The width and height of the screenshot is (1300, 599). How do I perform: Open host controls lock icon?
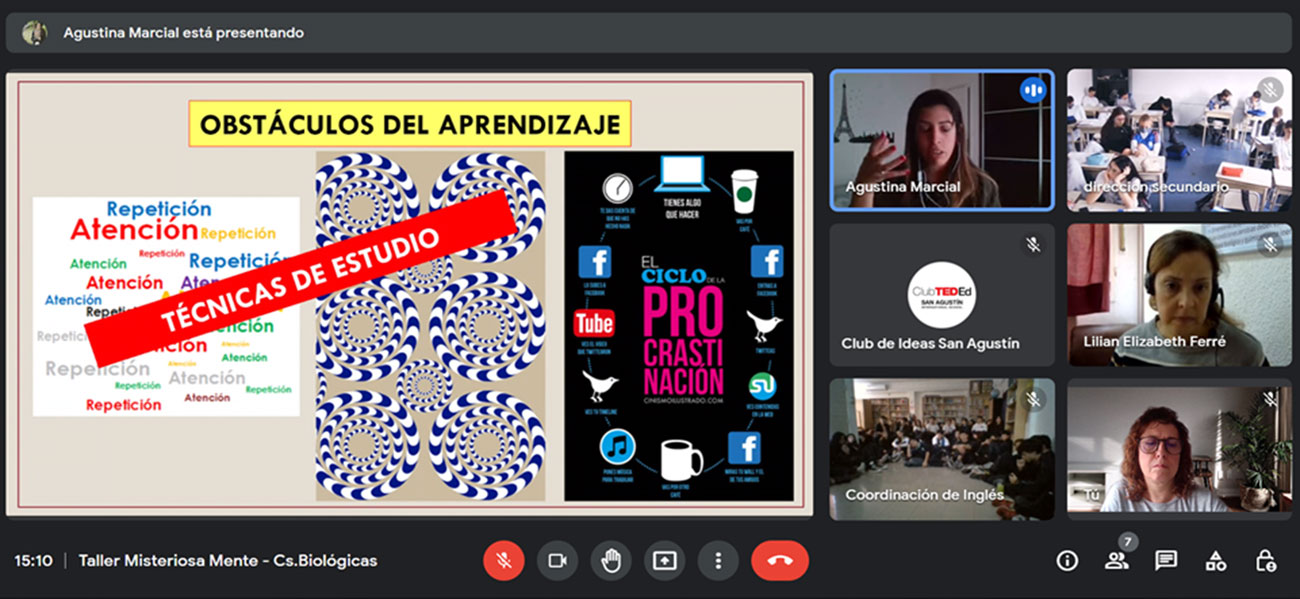tap(1265, 561)
